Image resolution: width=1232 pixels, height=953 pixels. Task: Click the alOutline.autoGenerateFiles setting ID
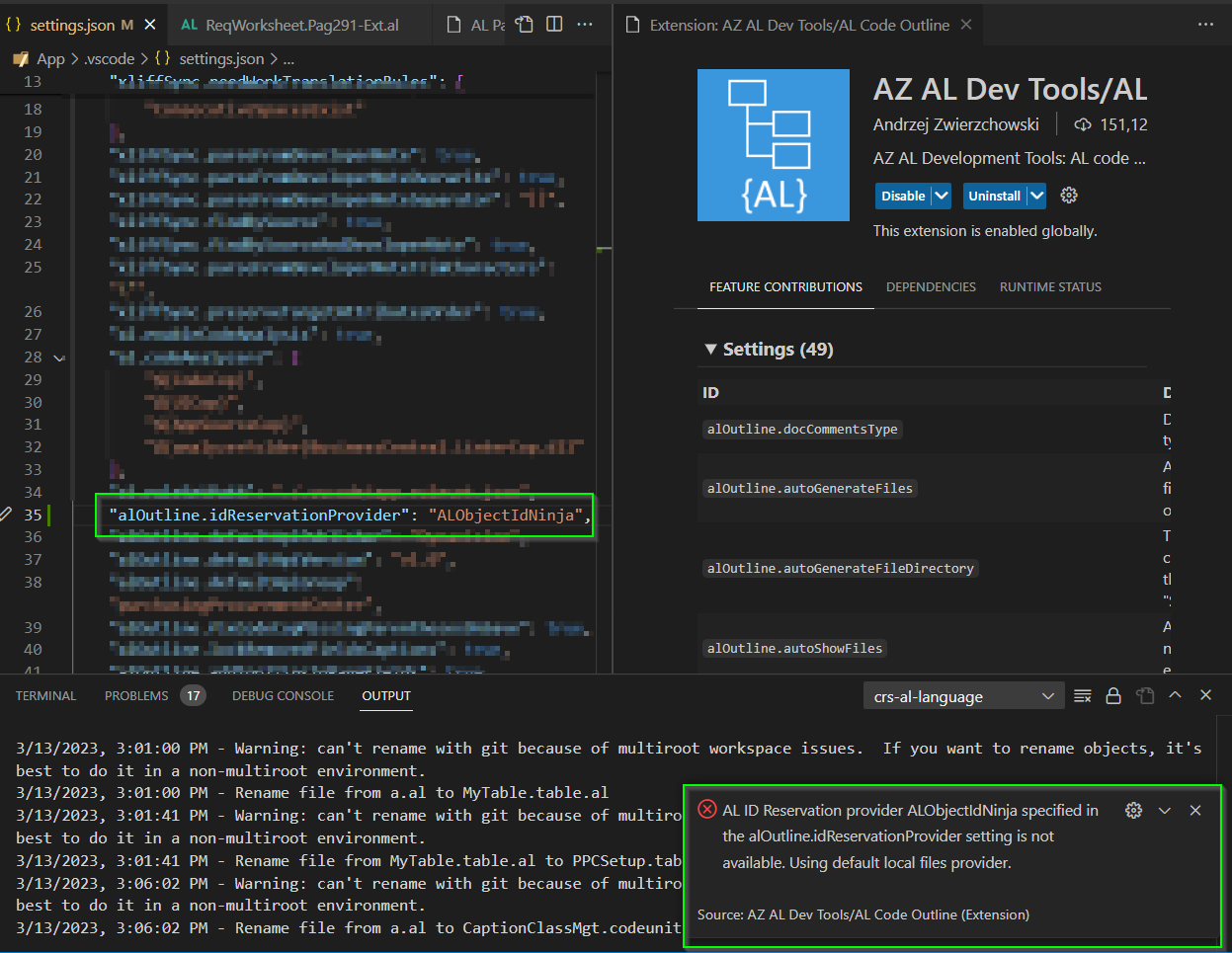[x=810, y=488]
